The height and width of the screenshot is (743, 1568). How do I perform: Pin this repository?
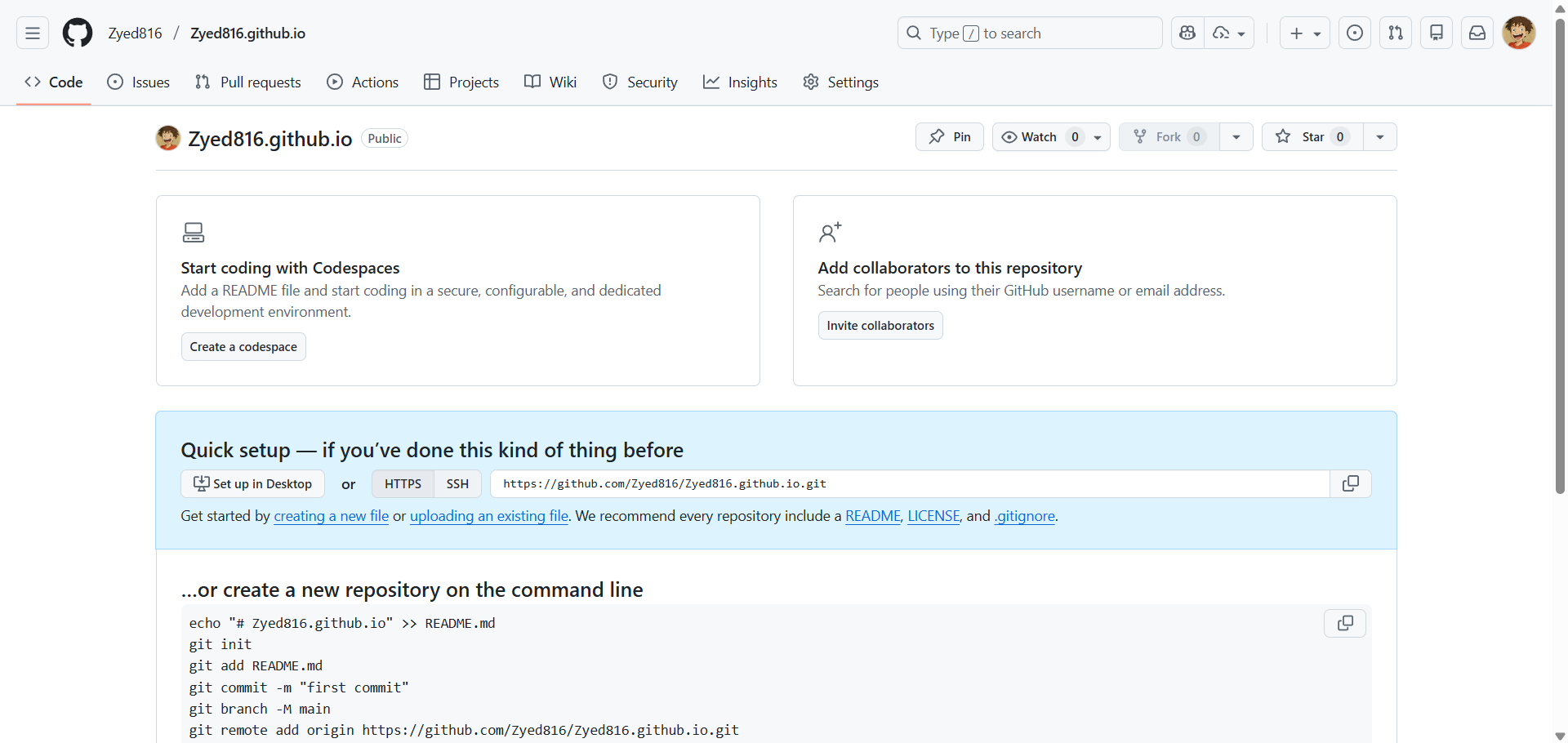[x=950, y=137]
